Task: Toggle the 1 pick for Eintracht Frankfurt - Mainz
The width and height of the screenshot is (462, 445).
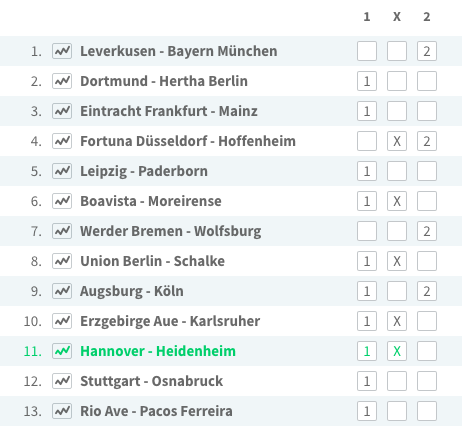Action: pos(367,111)
